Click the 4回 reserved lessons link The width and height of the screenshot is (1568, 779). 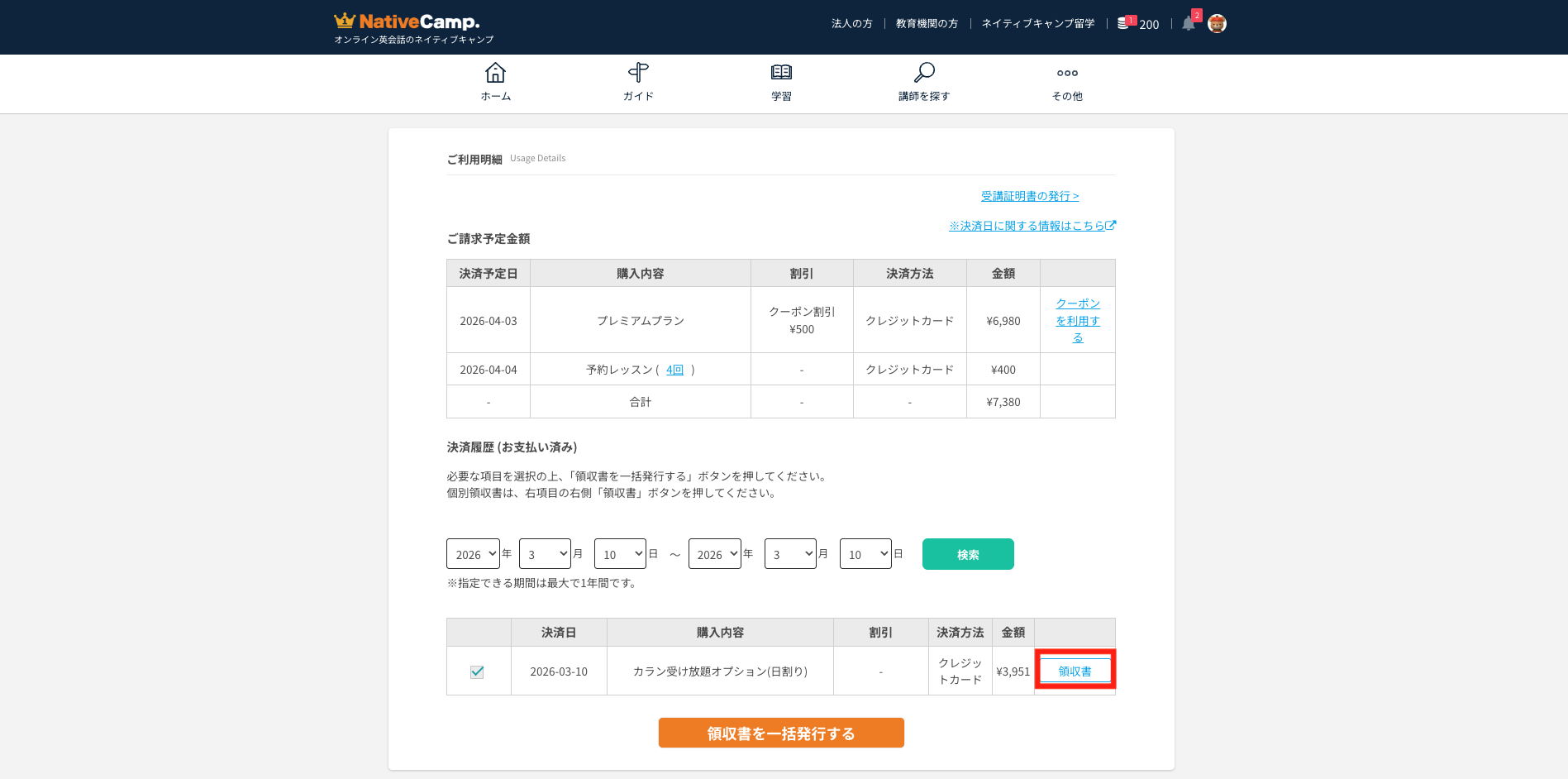[674, 370]
